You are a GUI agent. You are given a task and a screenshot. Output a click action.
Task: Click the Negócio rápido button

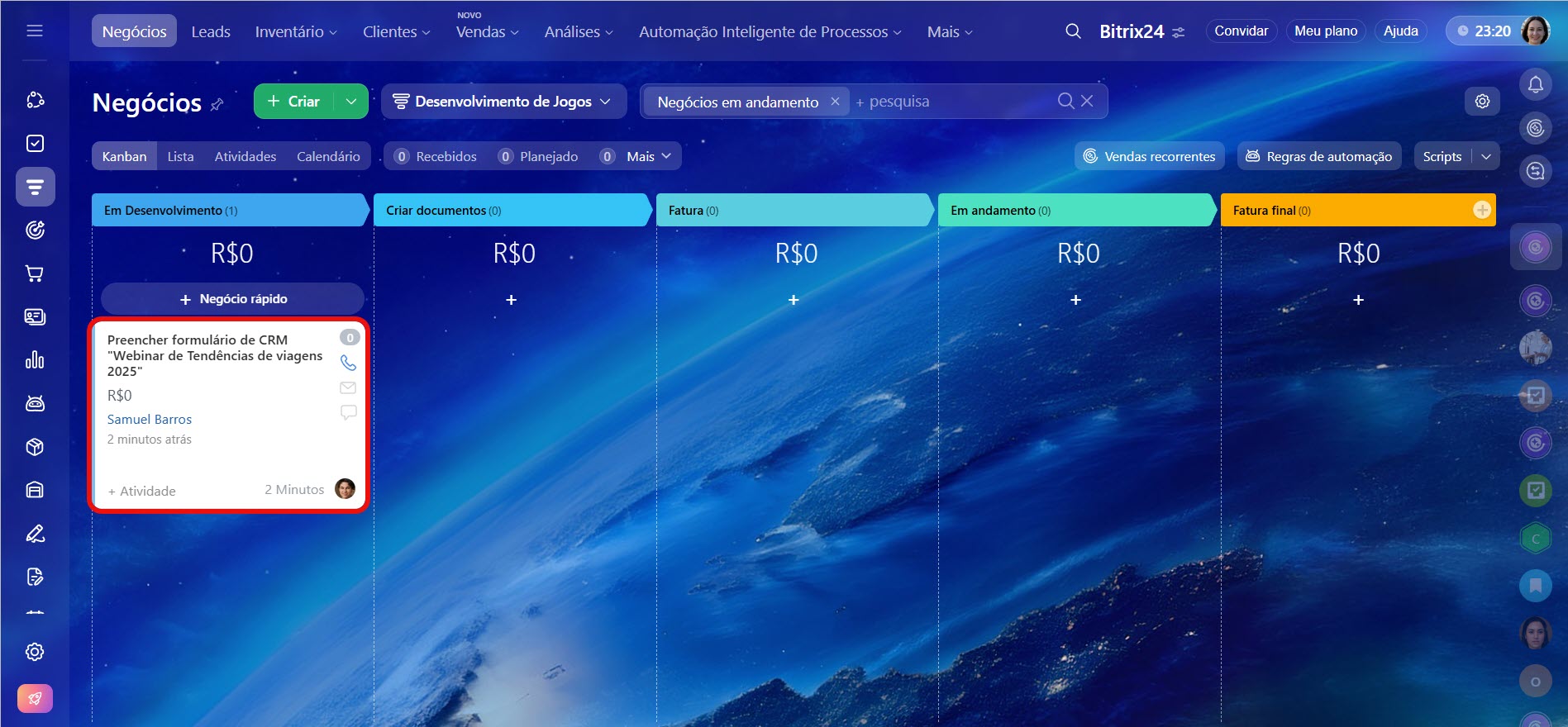pos(232,299)
